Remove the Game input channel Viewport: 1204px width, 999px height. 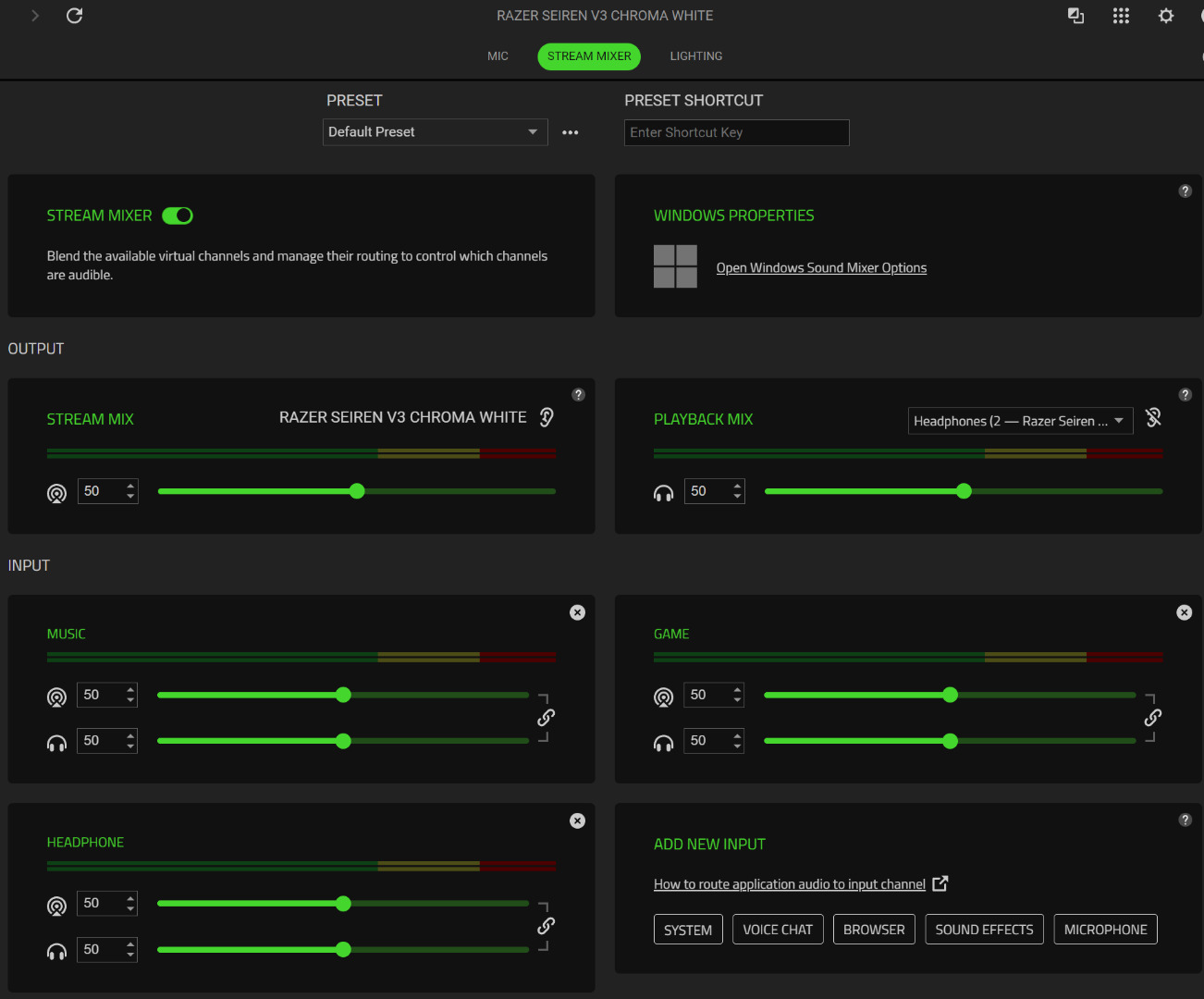pyautogui.click(x=1184, y=612)
